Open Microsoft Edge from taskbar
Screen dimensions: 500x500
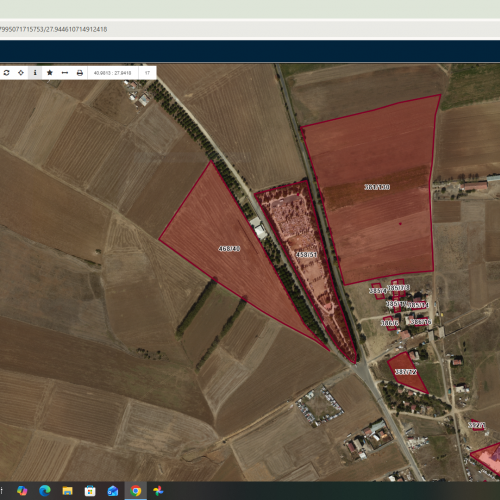click(x=45, y=491)
